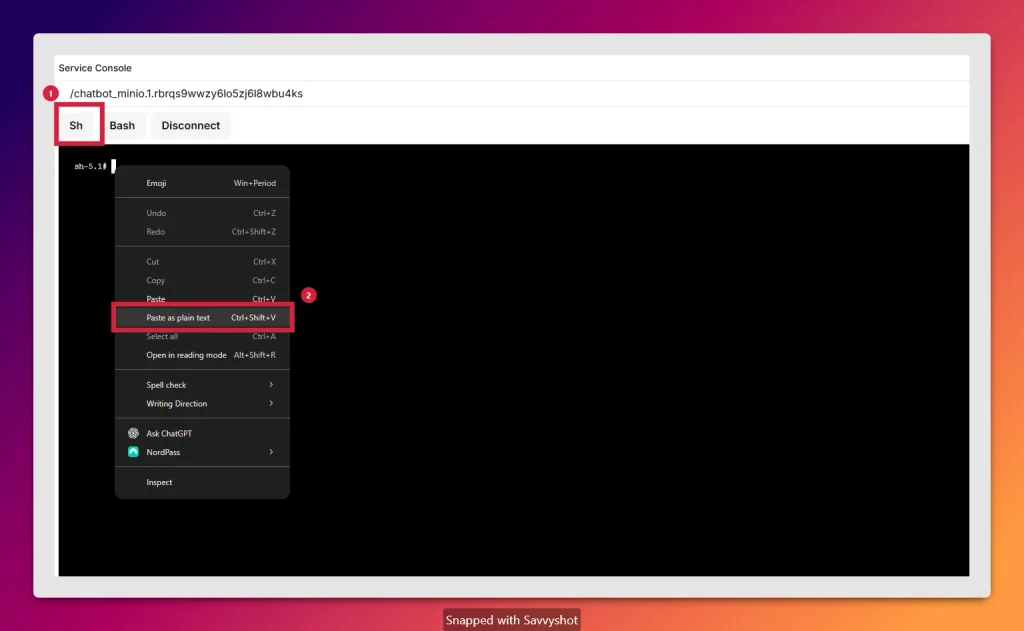Screen dimensions: 1024x631
Task: Click the sh-5.1# terminal prompt
Action: 90,167
